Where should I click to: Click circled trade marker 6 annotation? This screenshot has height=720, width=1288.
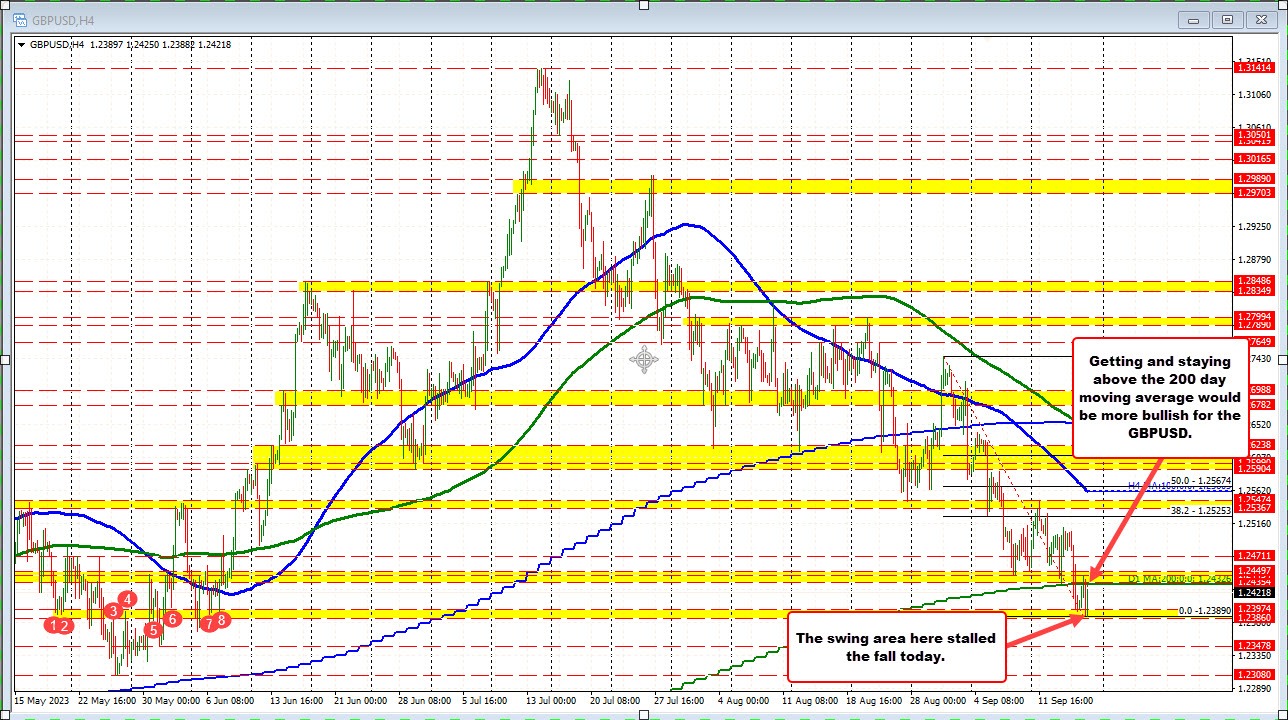click(171, 620)
